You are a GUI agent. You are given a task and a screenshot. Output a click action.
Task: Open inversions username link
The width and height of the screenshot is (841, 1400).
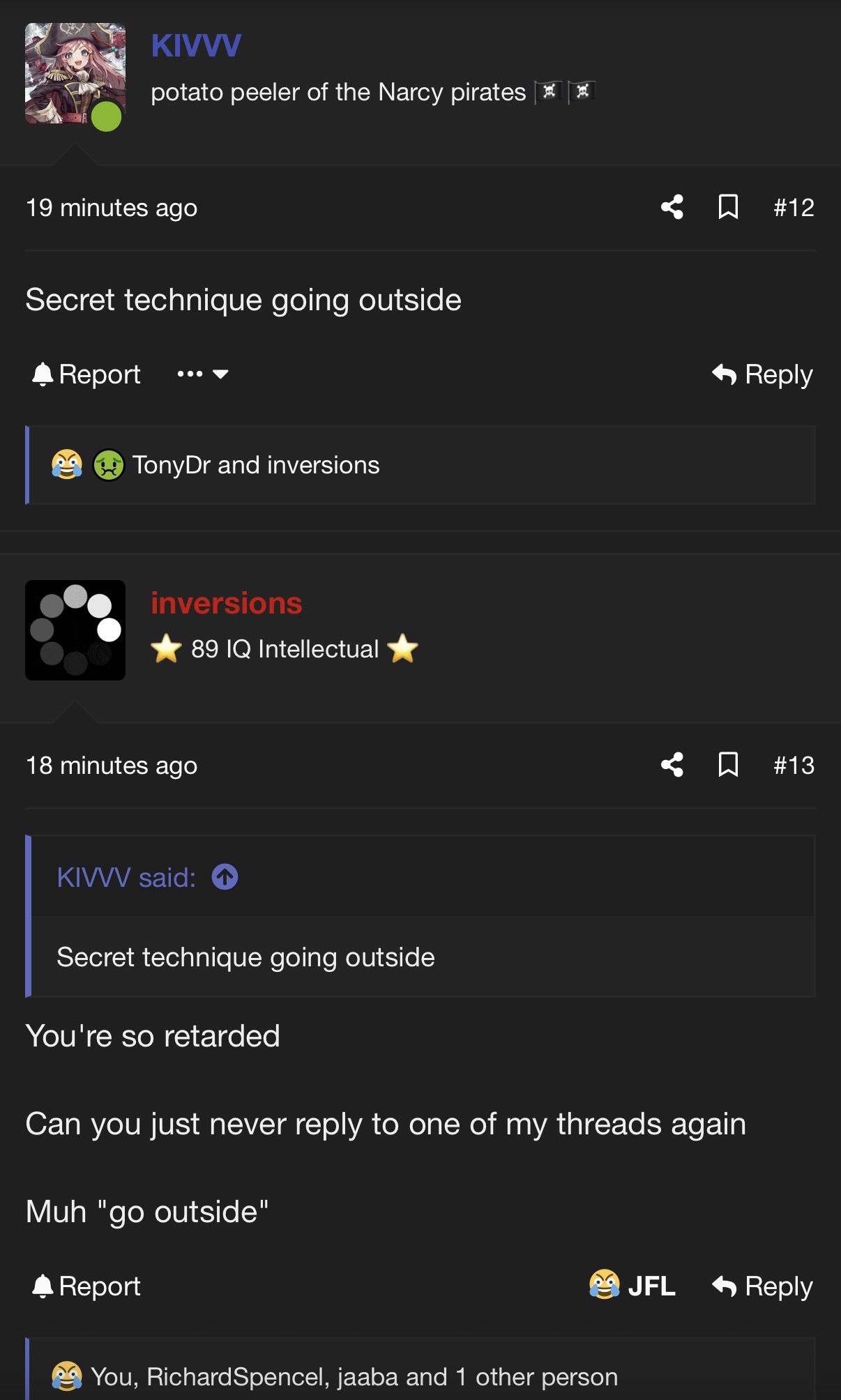227,603
